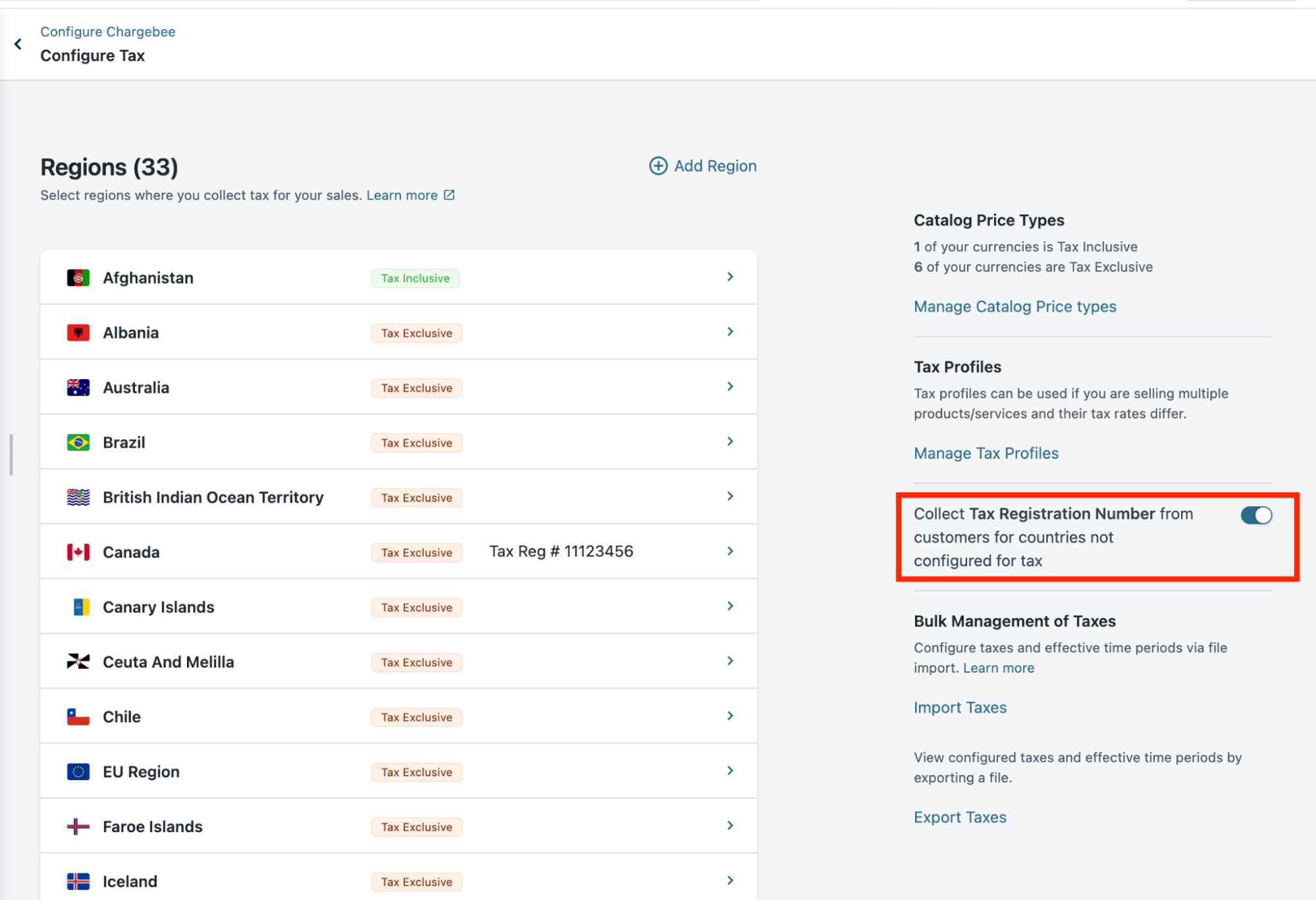Open Manage Catalog Price types link
Viewport: 1316px width, 900px height.
(x=1014, y=307)
